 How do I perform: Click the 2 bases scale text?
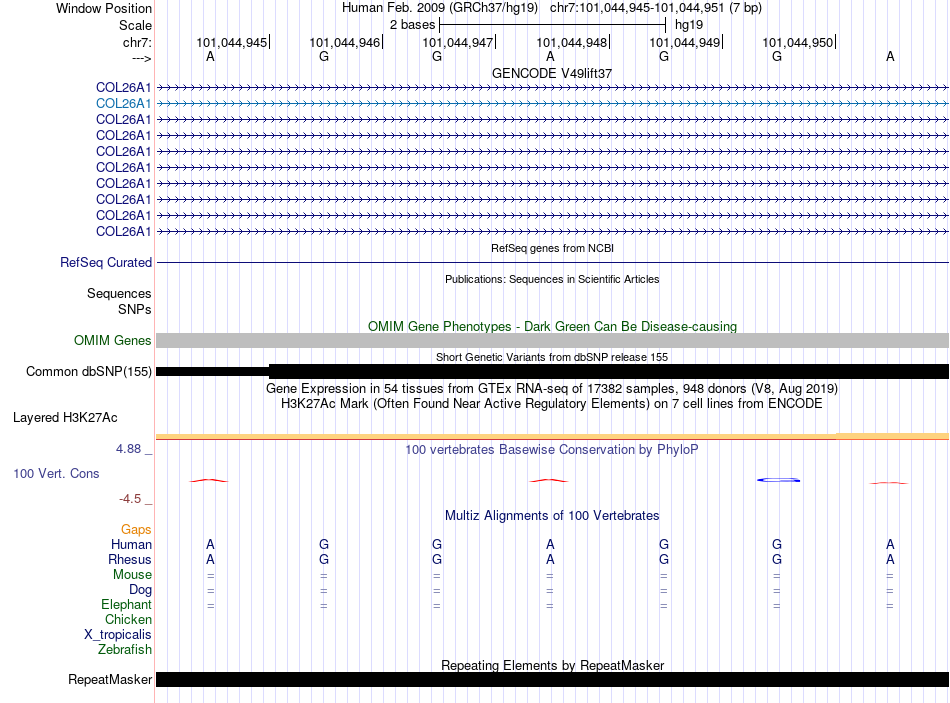click(x=412, y=25)
